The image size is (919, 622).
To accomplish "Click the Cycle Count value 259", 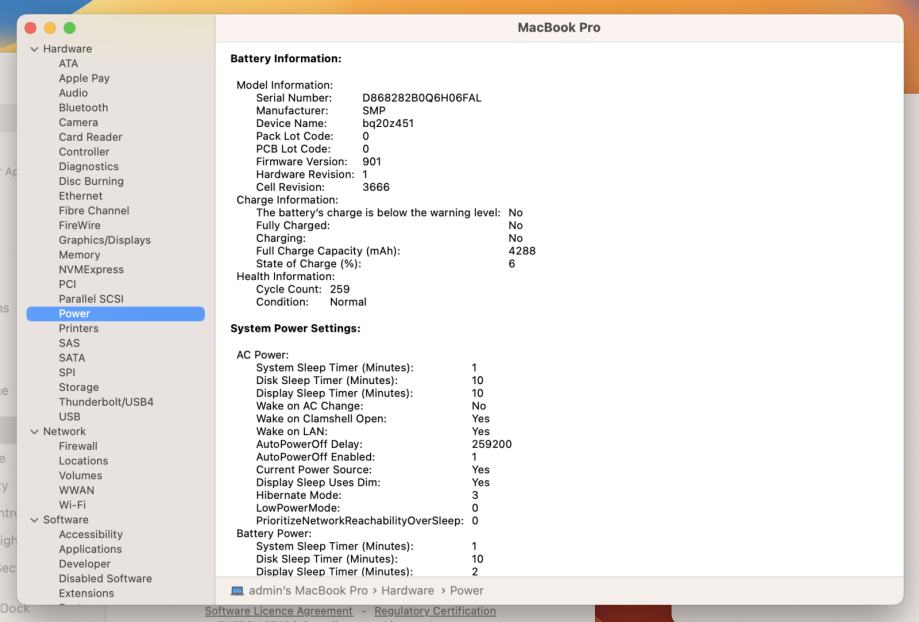I will click(339, 289).
